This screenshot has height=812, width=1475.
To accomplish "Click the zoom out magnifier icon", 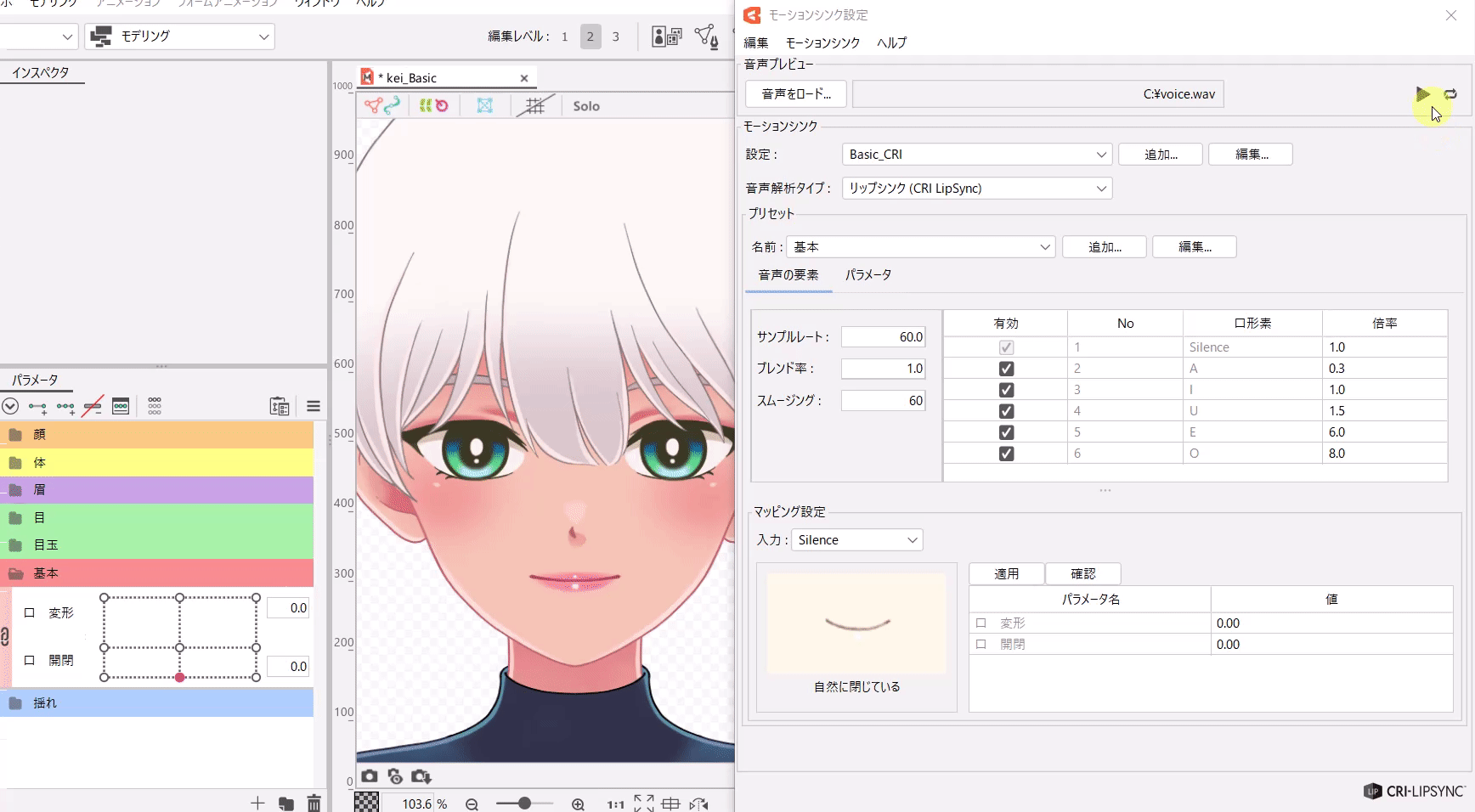I will click(472, 804).
